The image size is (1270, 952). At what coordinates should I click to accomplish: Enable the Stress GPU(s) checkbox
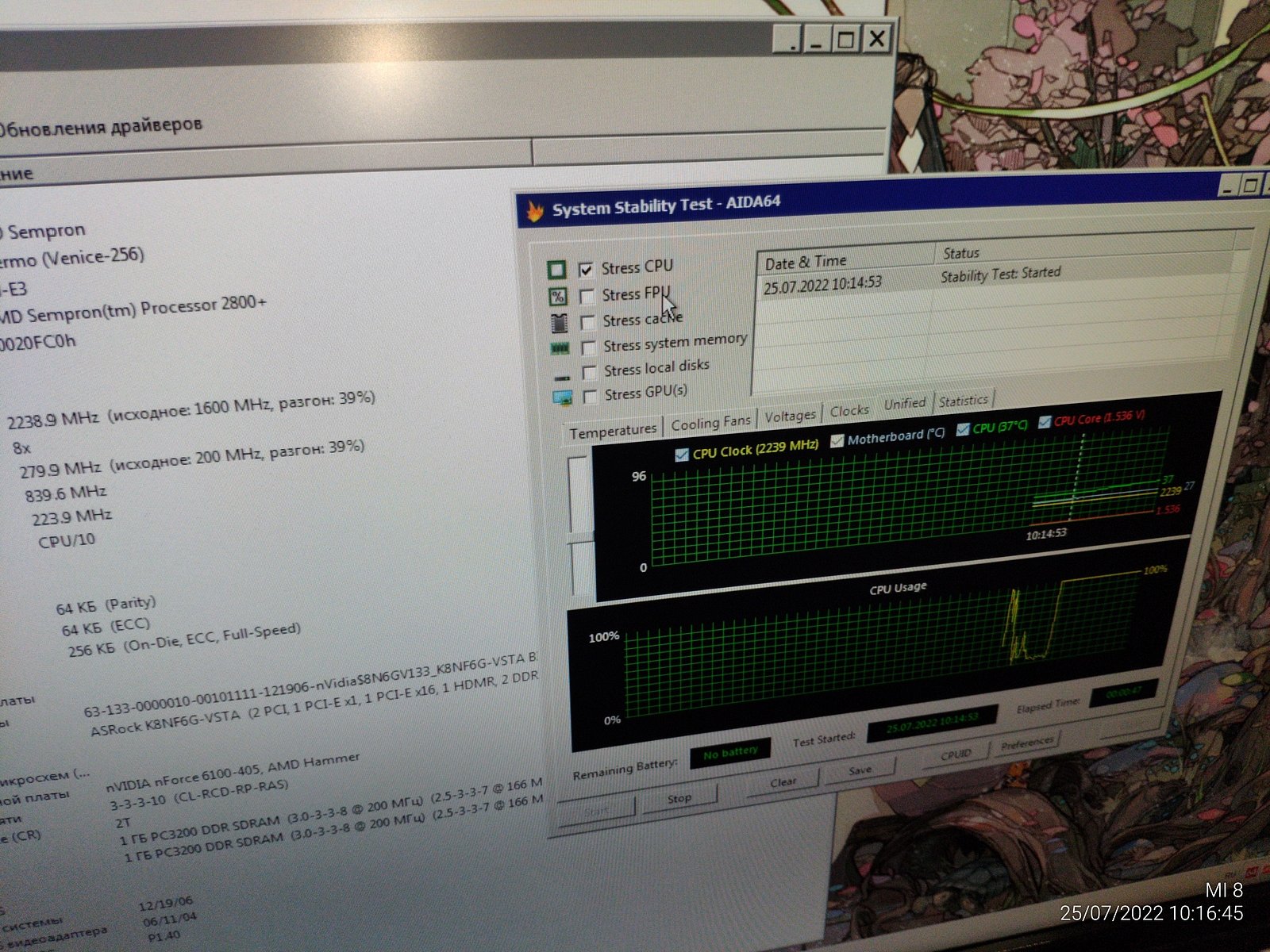tap(591, 396)
